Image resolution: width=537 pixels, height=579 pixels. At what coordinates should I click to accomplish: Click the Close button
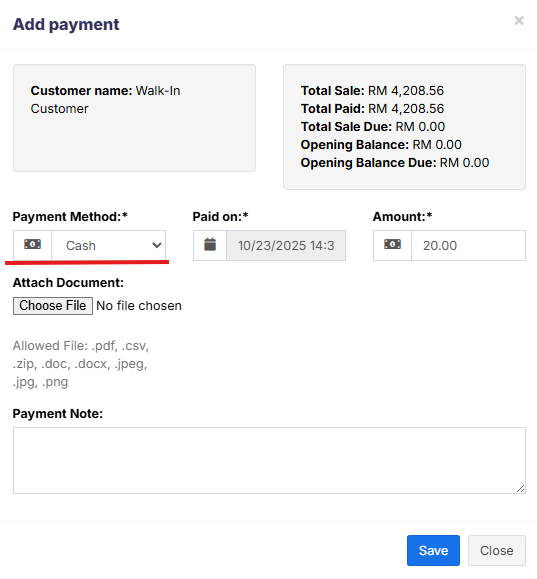click(497, 551)
